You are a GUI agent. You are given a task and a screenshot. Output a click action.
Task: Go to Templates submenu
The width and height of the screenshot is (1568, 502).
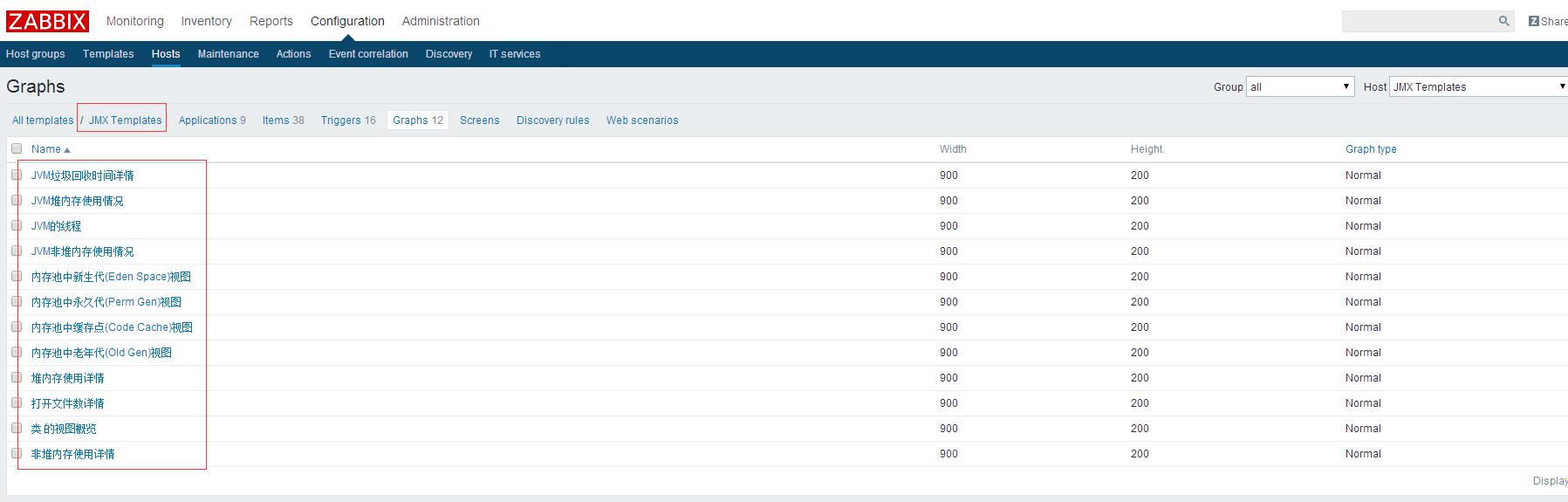(x=108, y=54)
